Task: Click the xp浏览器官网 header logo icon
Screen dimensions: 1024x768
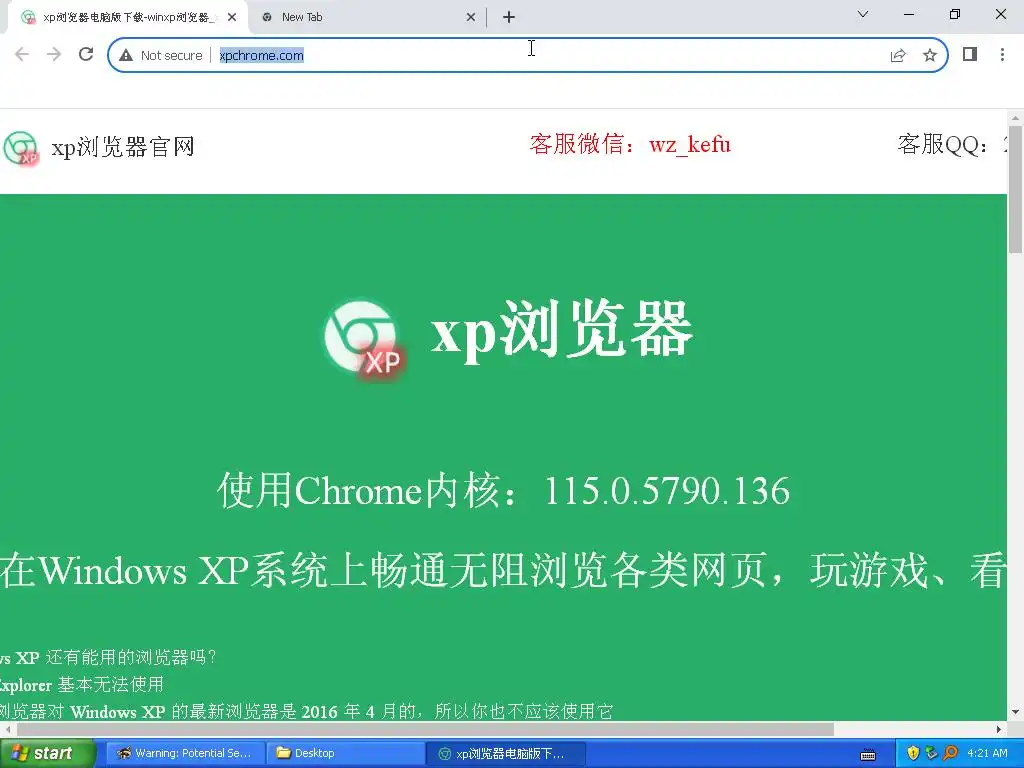Action: [21, 148]
